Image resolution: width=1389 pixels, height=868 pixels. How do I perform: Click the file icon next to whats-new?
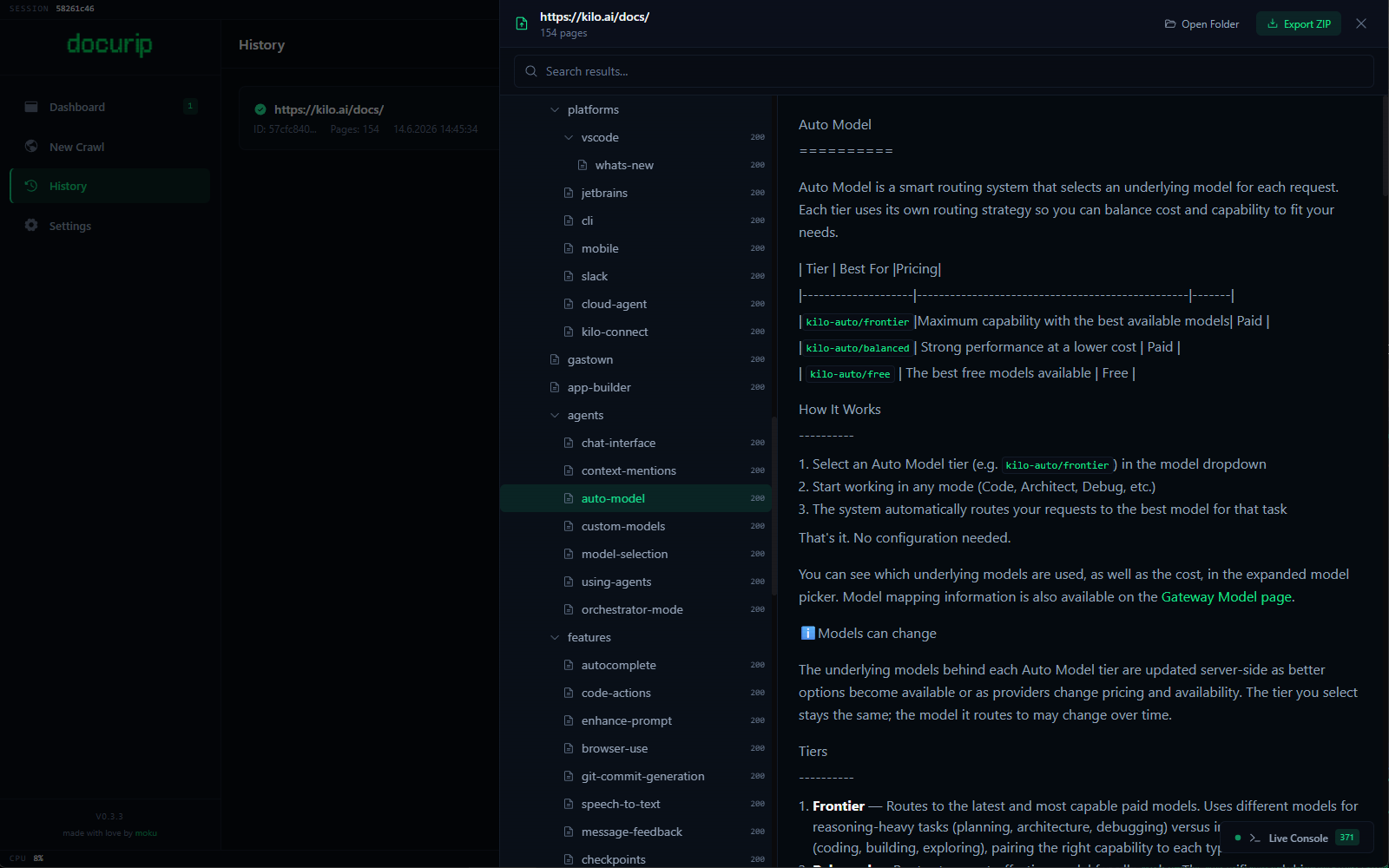click(583, 165)
